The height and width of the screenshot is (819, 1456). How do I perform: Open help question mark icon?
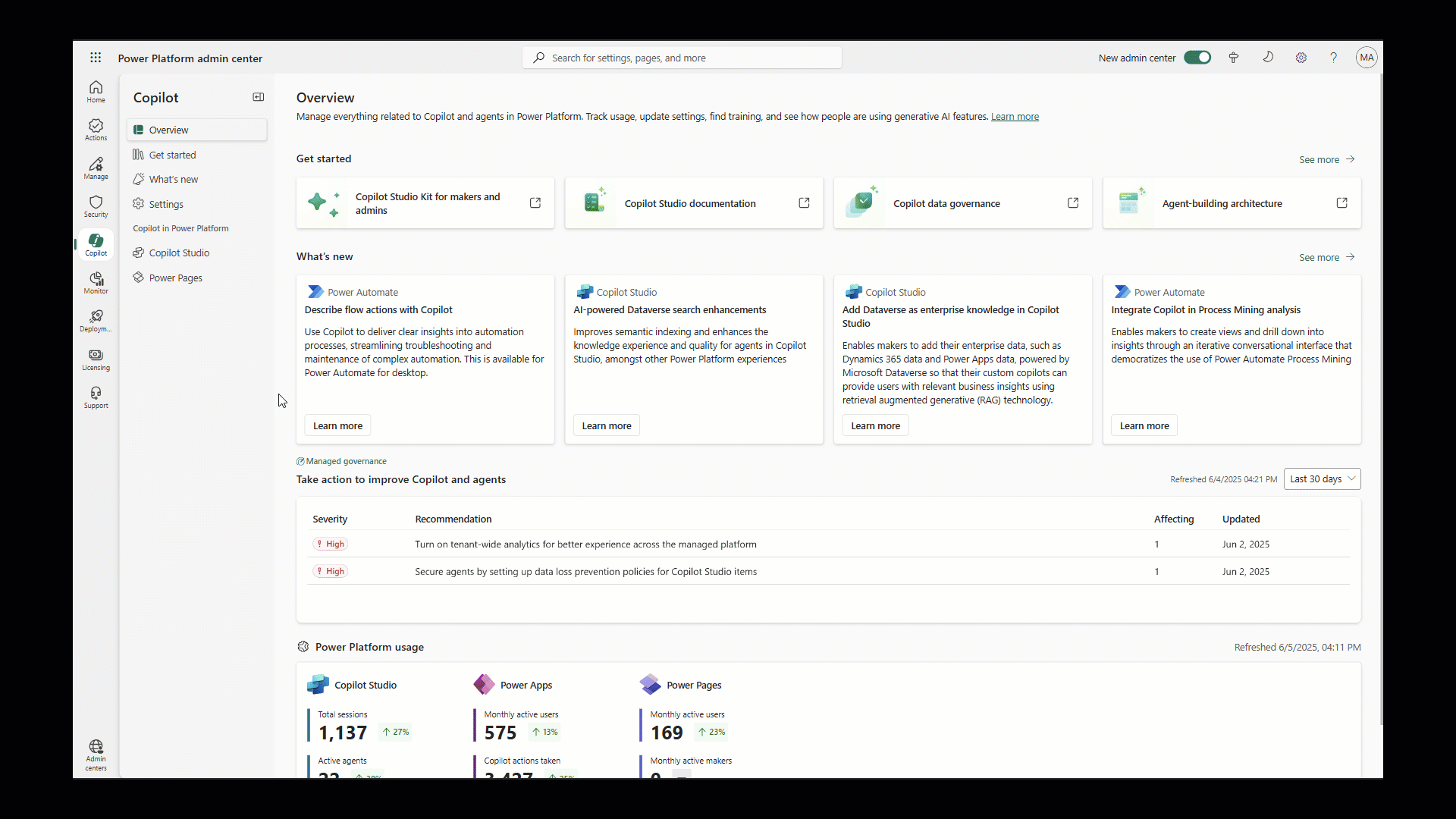coord(1333,58)
